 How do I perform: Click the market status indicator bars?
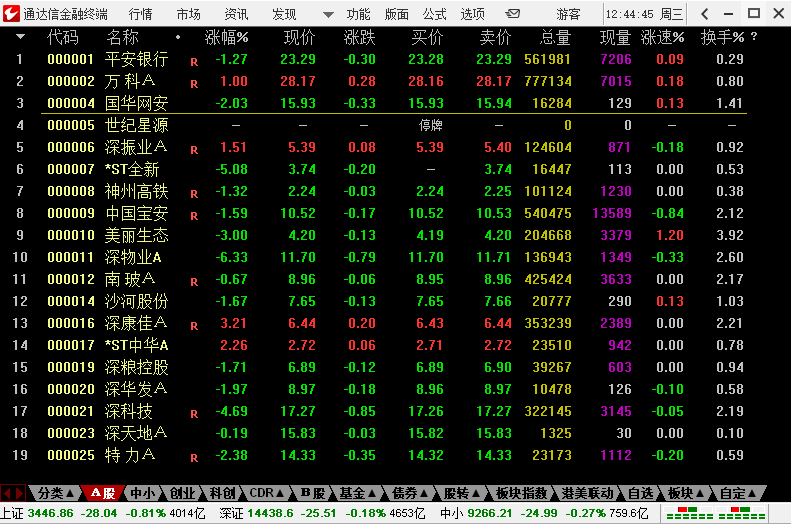pos(716,513)
